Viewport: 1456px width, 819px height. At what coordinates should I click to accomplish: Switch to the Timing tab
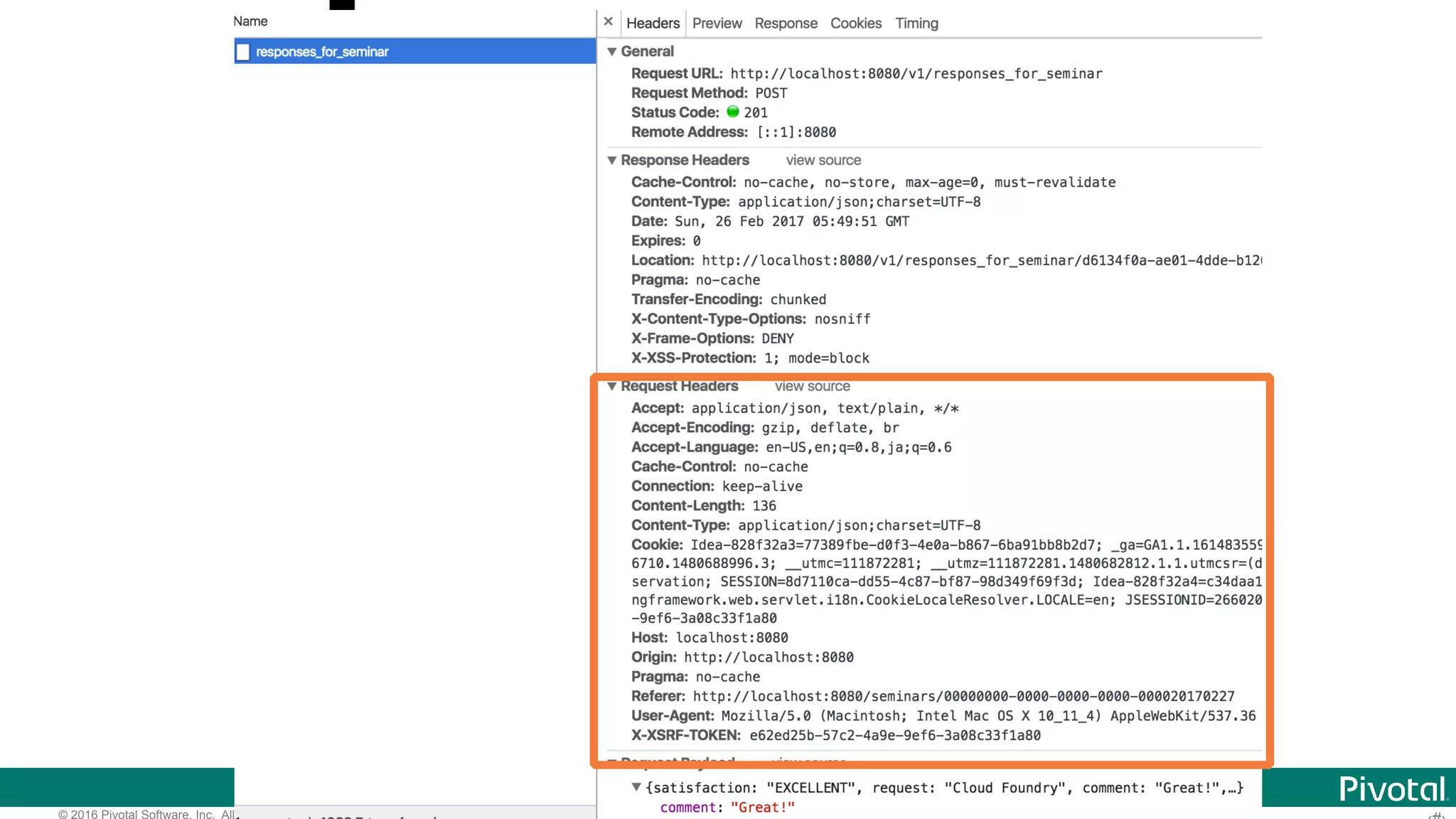(916, 23)
